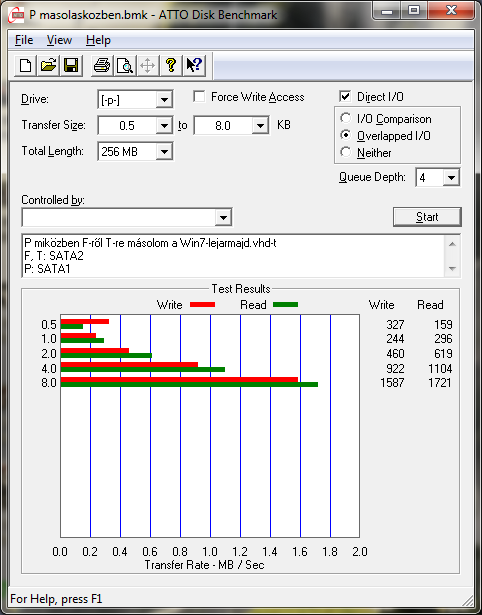The height and width of the screenshot is (615, 482).
Task: Click the yellow question mark About icon
Action: 171,65
